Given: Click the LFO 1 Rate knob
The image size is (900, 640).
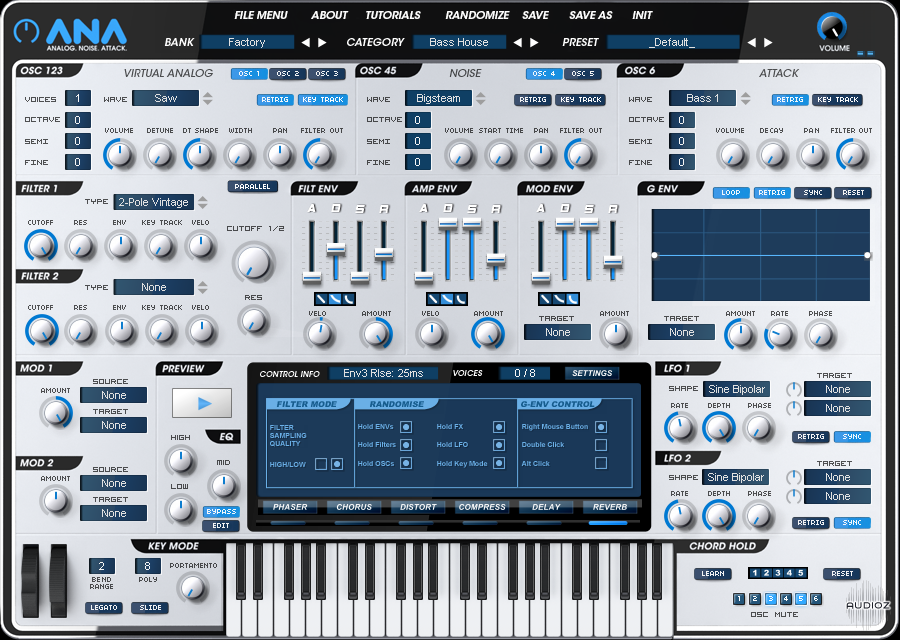Looking at the screenshot, I should [x=680, y=428].
